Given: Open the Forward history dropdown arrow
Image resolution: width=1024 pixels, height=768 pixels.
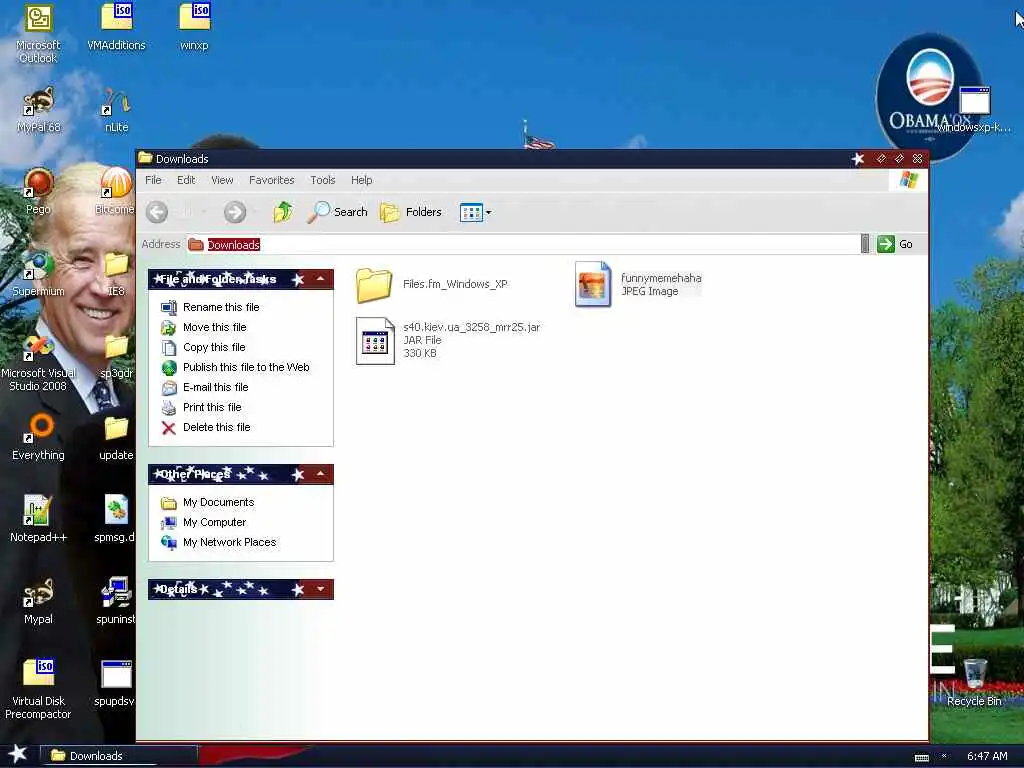Looking at the screenshot, I should click(255, 212).
